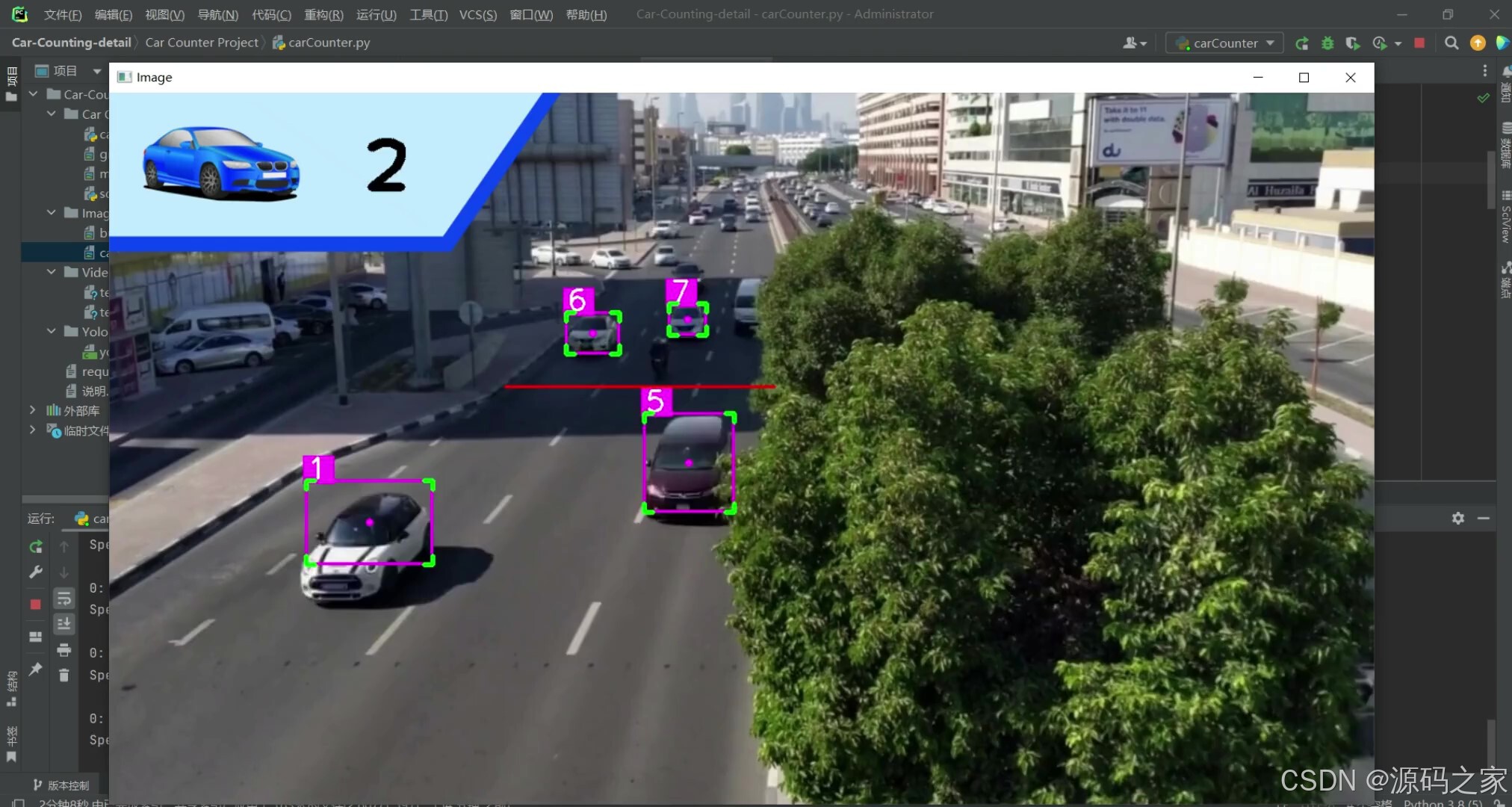Viewport: 1512px width, 807px height.
Task: Click the Car-Counting-detail breadcrumb
Action: (x=72, y=43)
